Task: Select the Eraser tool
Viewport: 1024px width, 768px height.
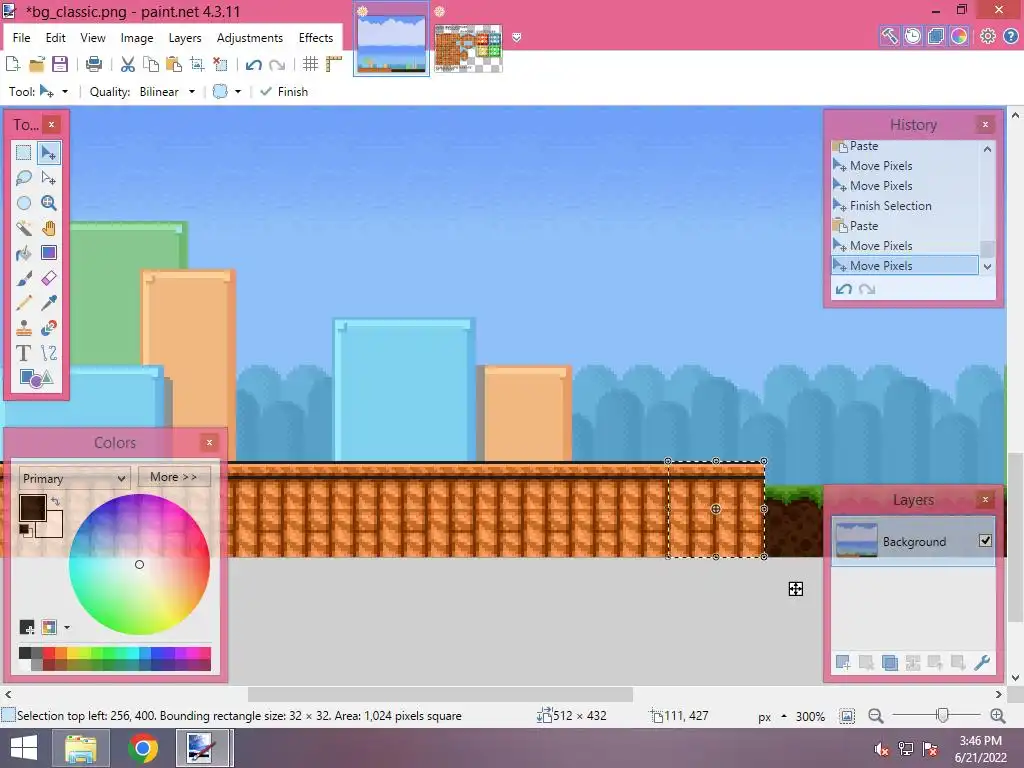Action: [48, 278]
